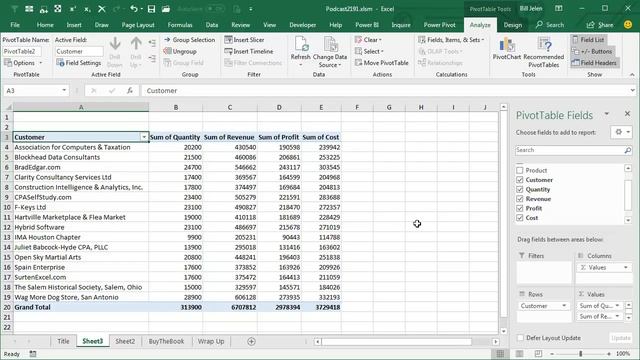Viewport: 640px width, 360px height.
Task: Switch to Normal view icon in status bar
Action: coord(500,353)
